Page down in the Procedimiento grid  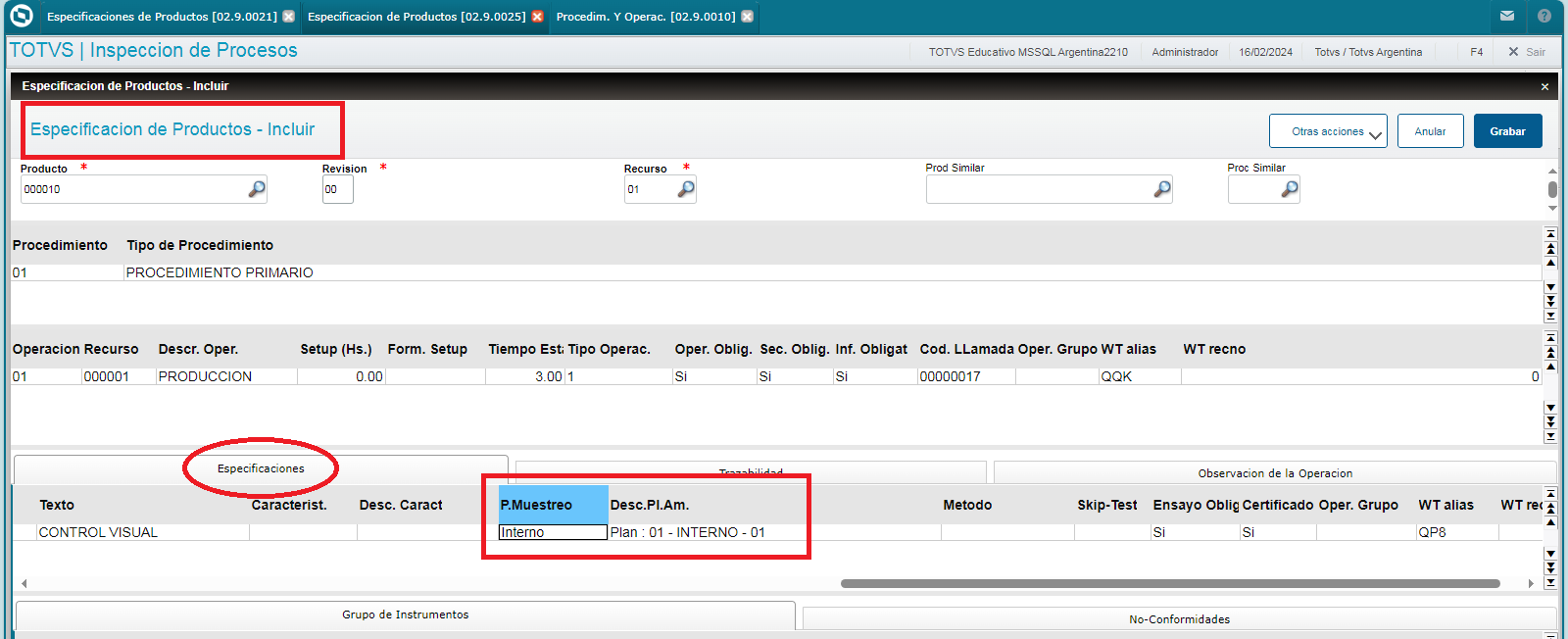pyautogui.click(x=1550, y=301)
